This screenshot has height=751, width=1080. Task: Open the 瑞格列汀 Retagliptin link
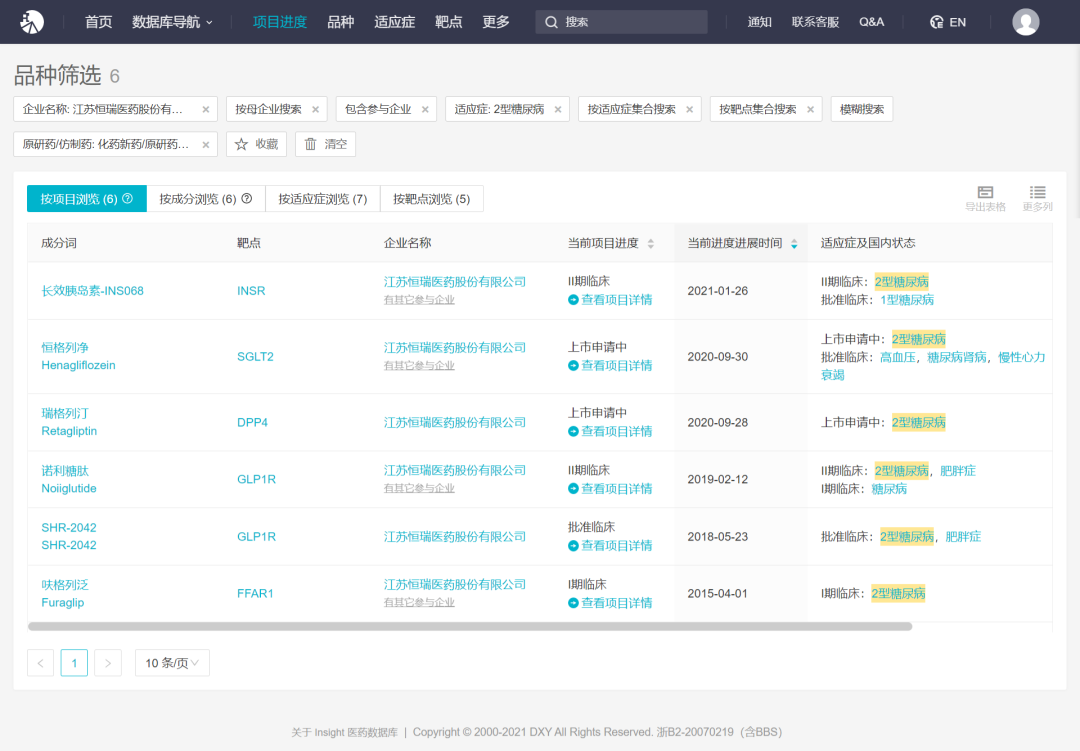(x=69, y=422)
